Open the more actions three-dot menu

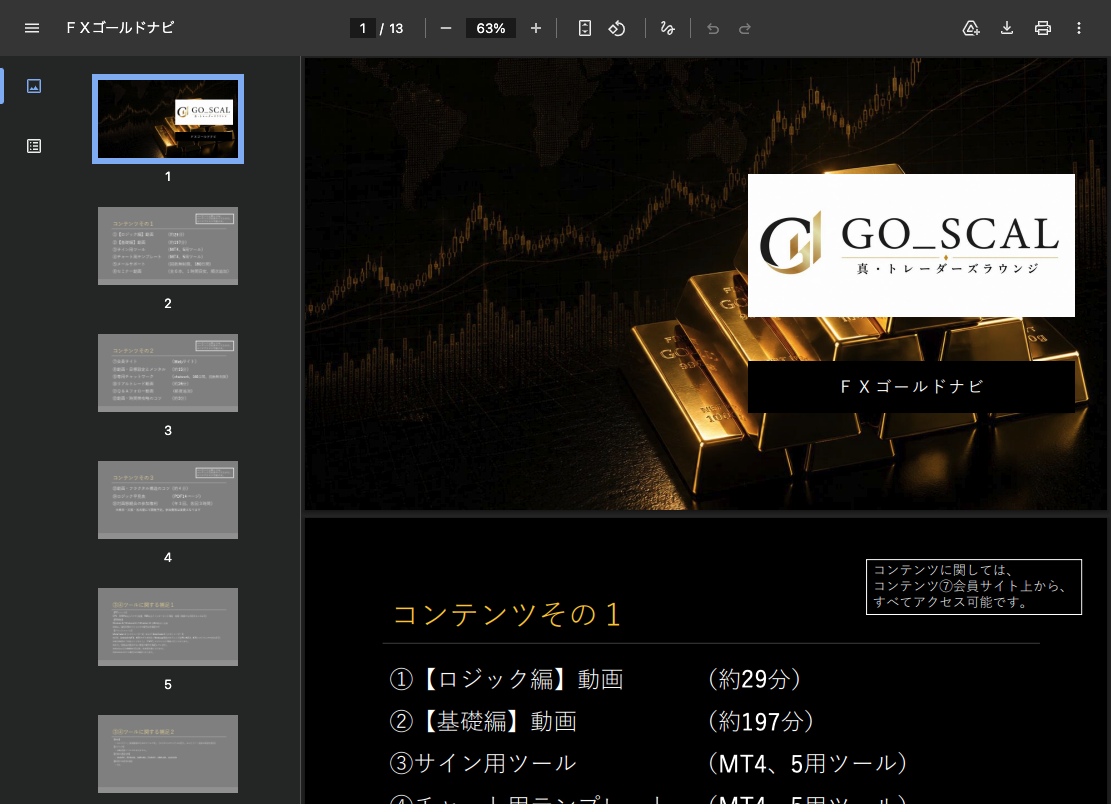tap(1079, 28)
